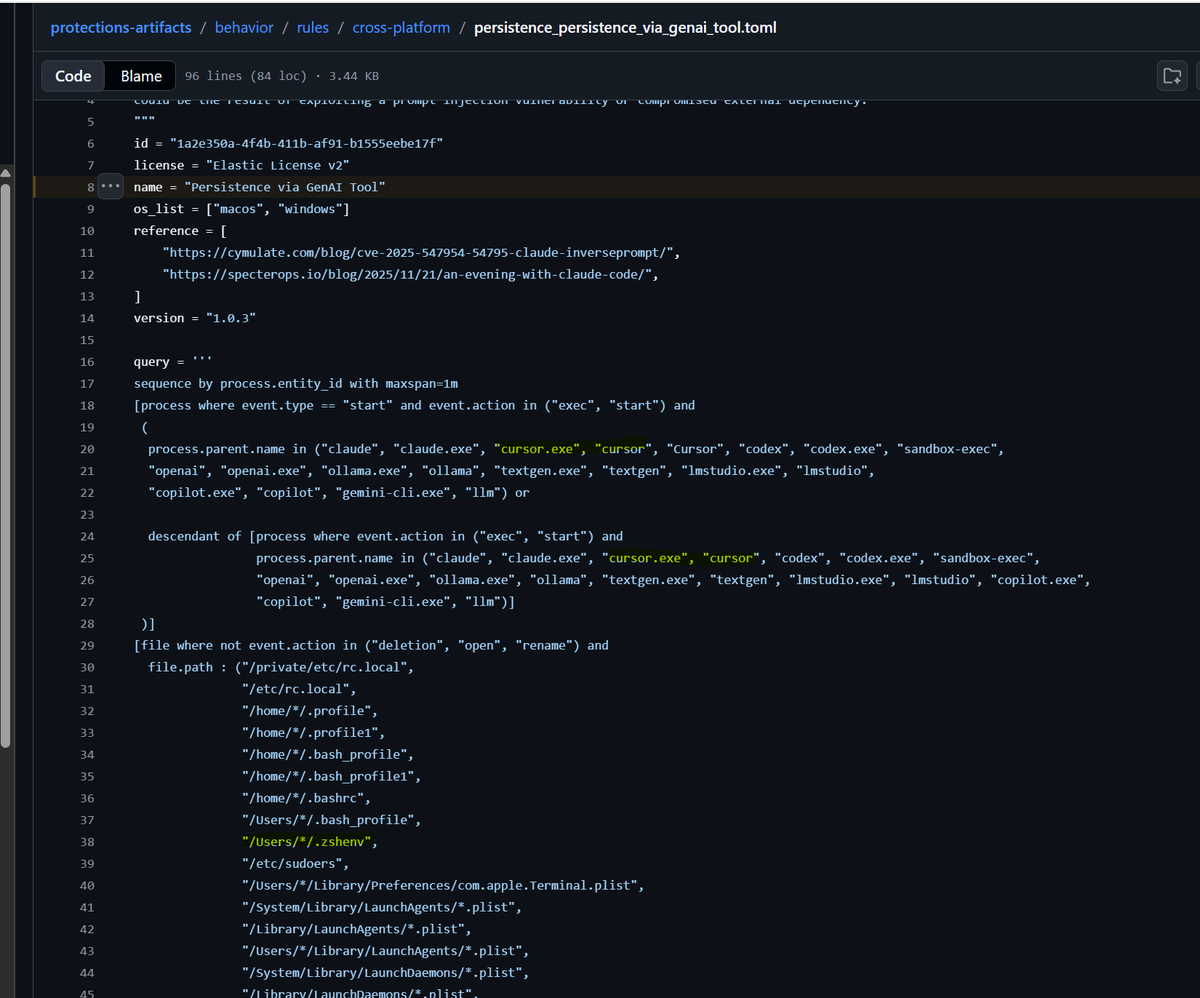Click the id value "1a2e350a-4f4b-411b-af91-b1555eebe17f"
Image resolution: width=1200 pixels, height=998 pixels.
click(306, 143)
